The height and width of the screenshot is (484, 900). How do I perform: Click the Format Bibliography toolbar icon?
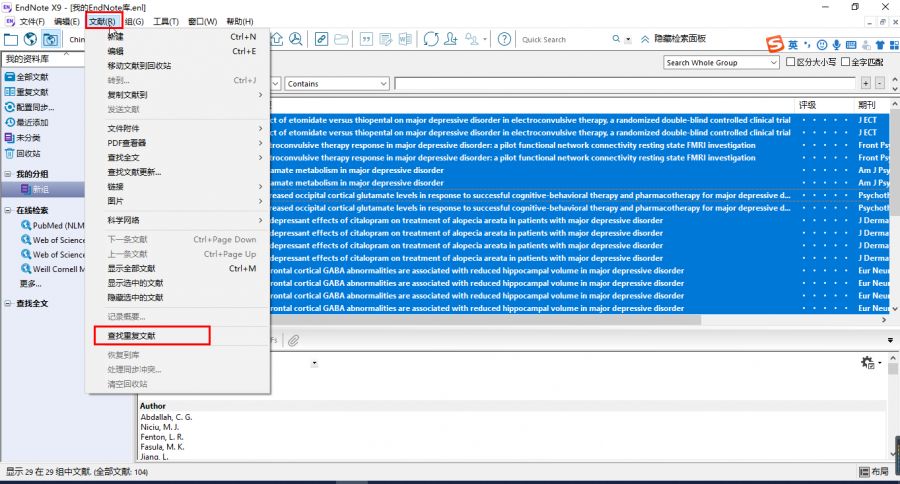[386, 39]
